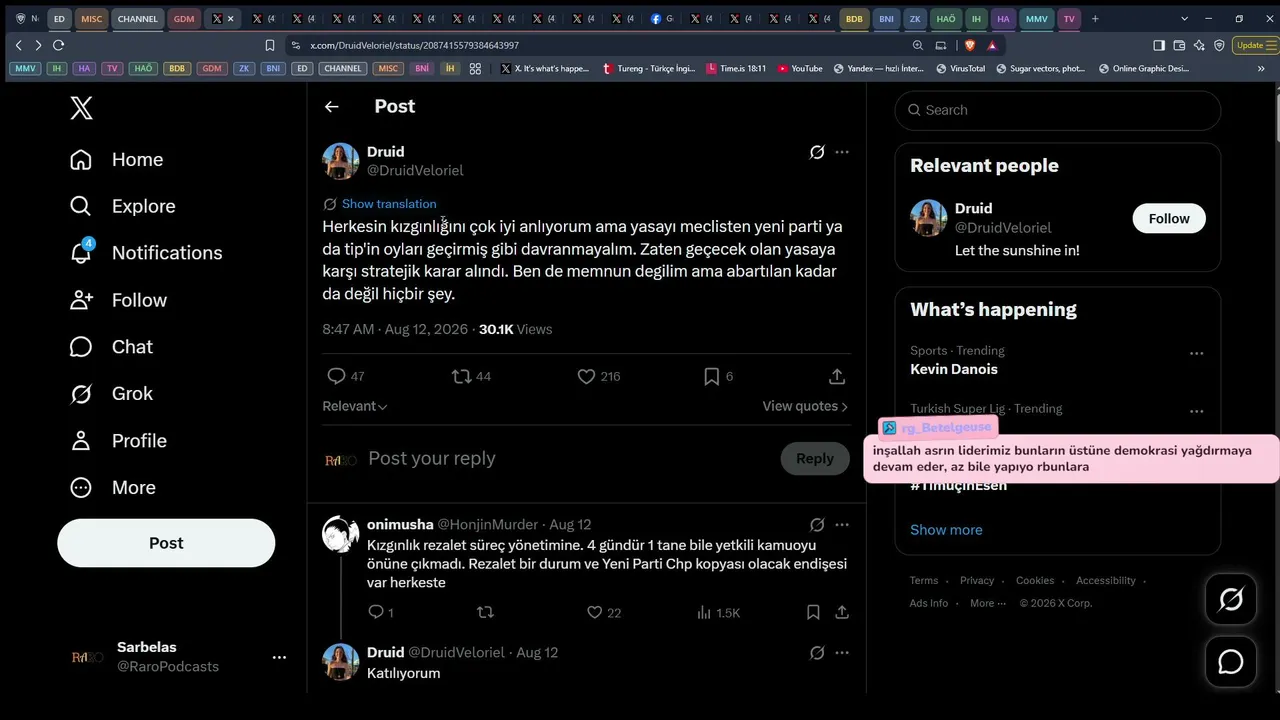
Task: Open Notifications in the X sidebar
Action: point(146,253)
